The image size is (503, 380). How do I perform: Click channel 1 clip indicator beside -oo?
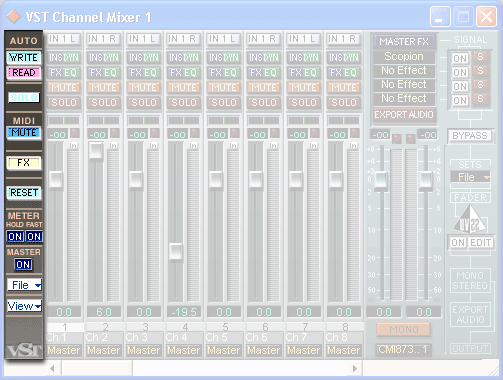pyautogui.click(x=75, y=133)
